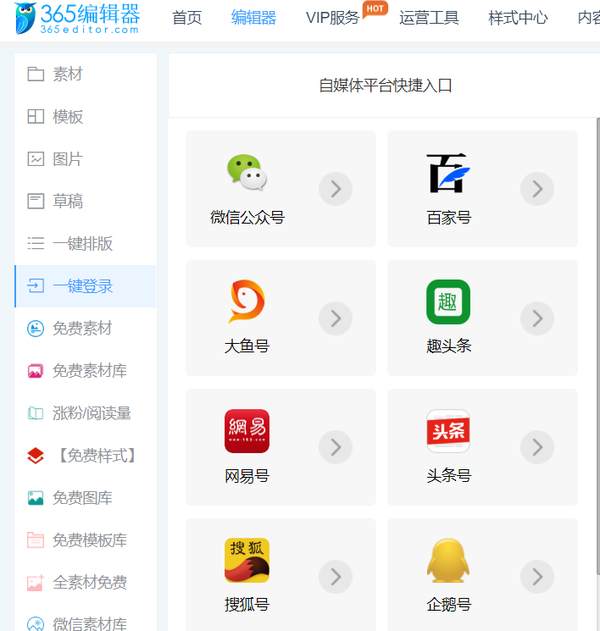Click the platform list vertical scrollbar
Image resolution: width=600 pixels, height=631 pixels.
[x=598, y=346]
